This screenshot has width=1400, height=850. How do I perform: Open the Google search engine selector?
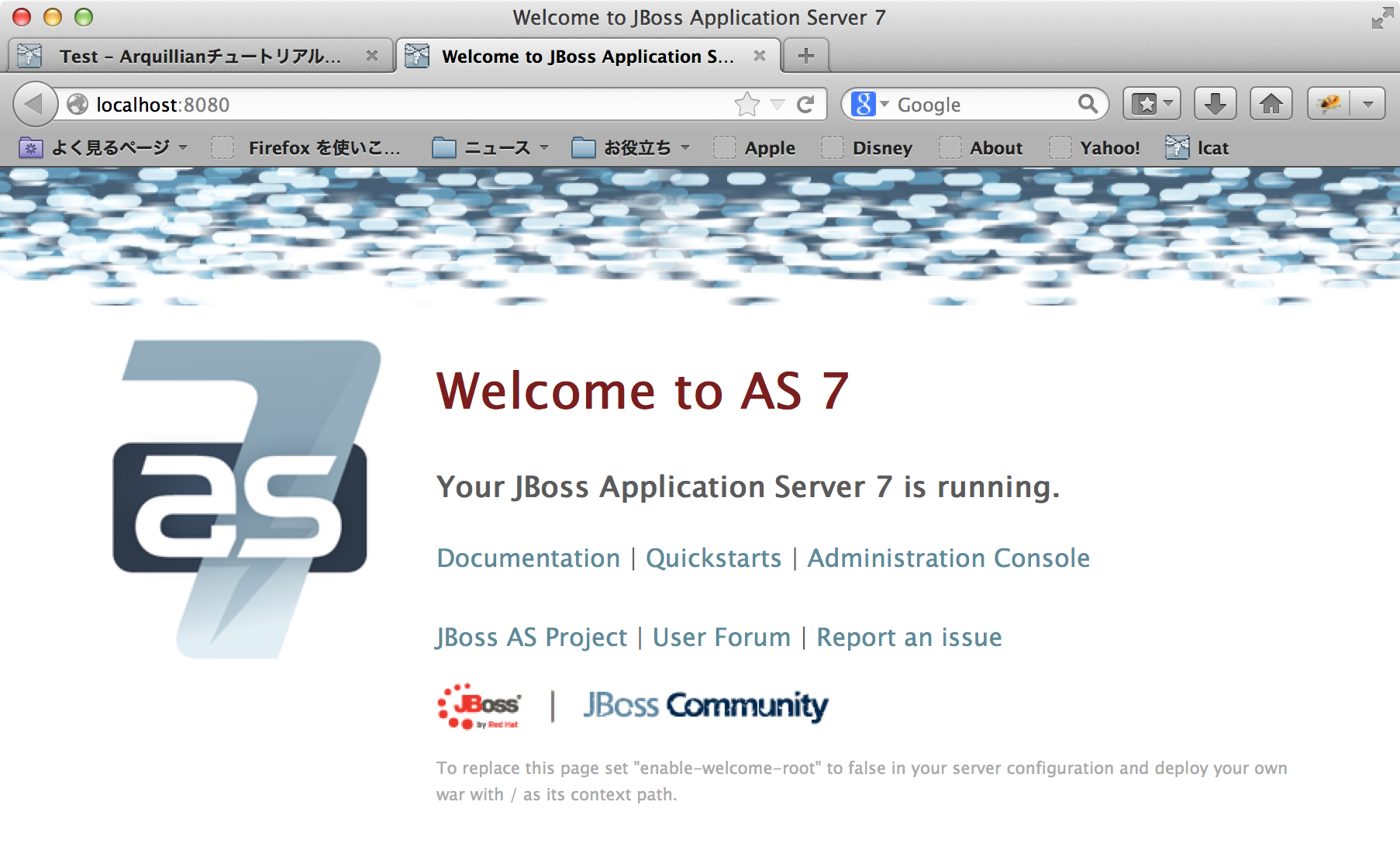pos(869,104)
